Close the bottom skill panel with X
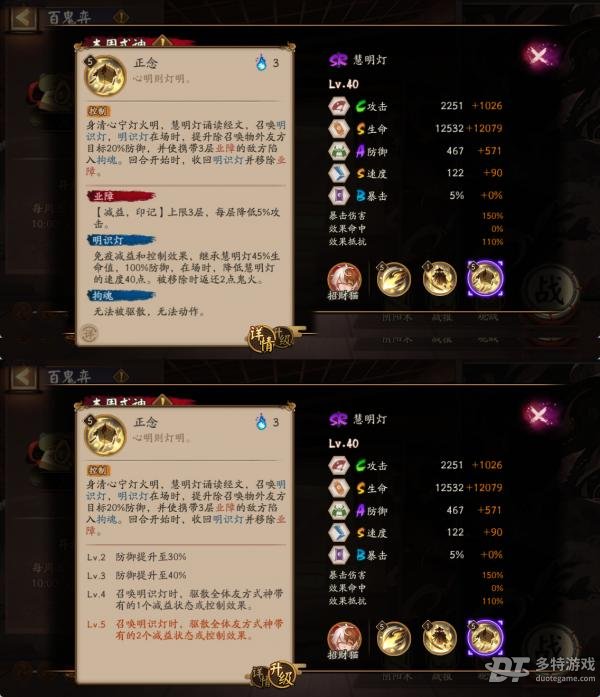This screenshot has height=697, width=600. tap(539, 415)
